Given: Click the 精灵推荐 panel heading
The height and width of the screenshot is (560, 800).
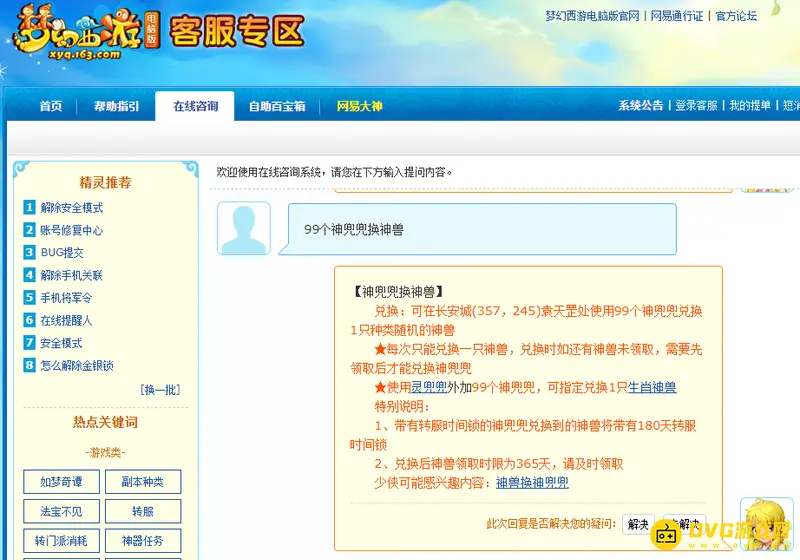Looking at the screenshot, I should (x=106, y=183).
